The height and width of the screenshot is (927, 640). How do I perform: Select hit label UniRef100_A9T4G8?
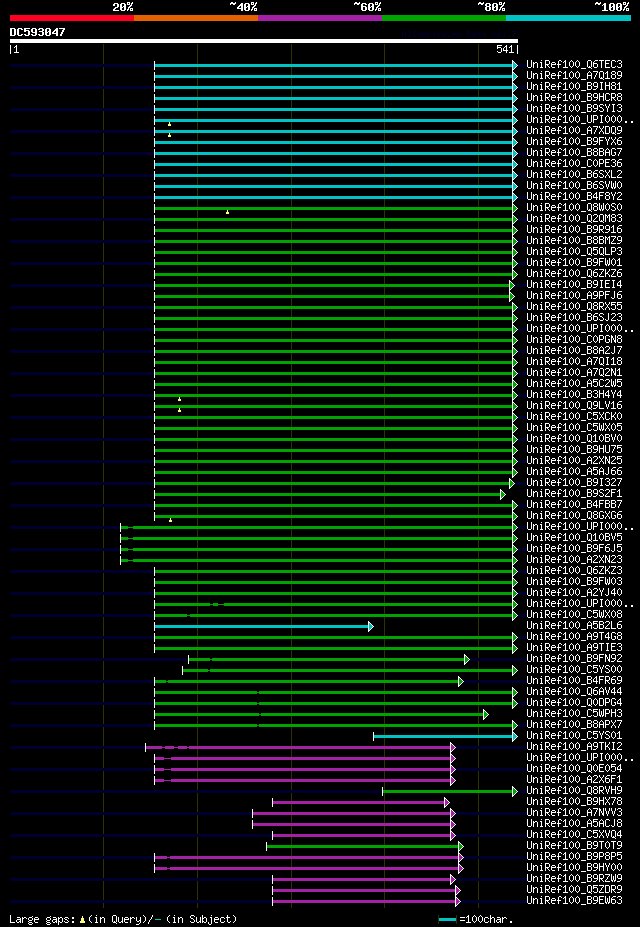[x=574, y=637]
